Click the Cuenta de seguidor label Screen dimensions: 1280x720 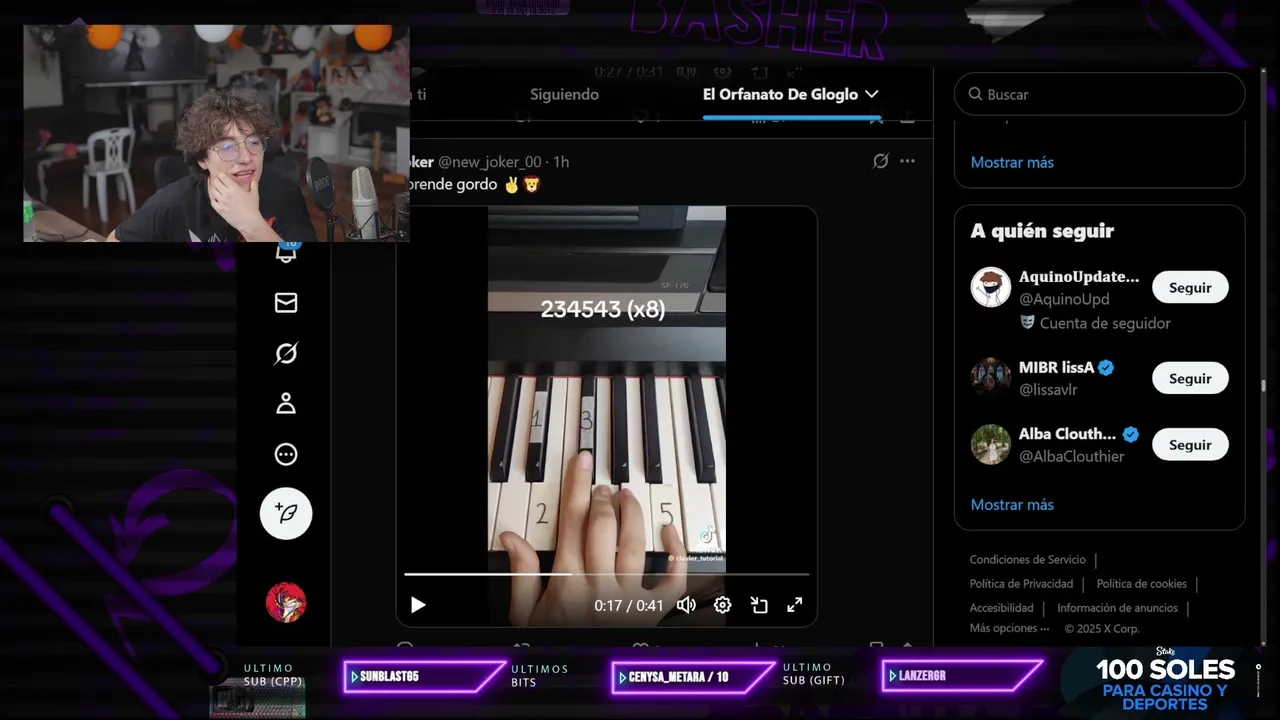click(x=1105, y=323)
